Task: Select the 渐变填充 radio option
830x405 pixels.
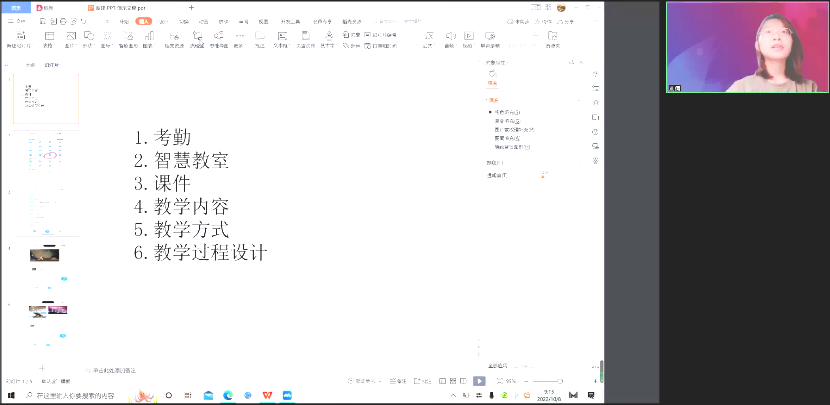Action: [x=489, y=121]
